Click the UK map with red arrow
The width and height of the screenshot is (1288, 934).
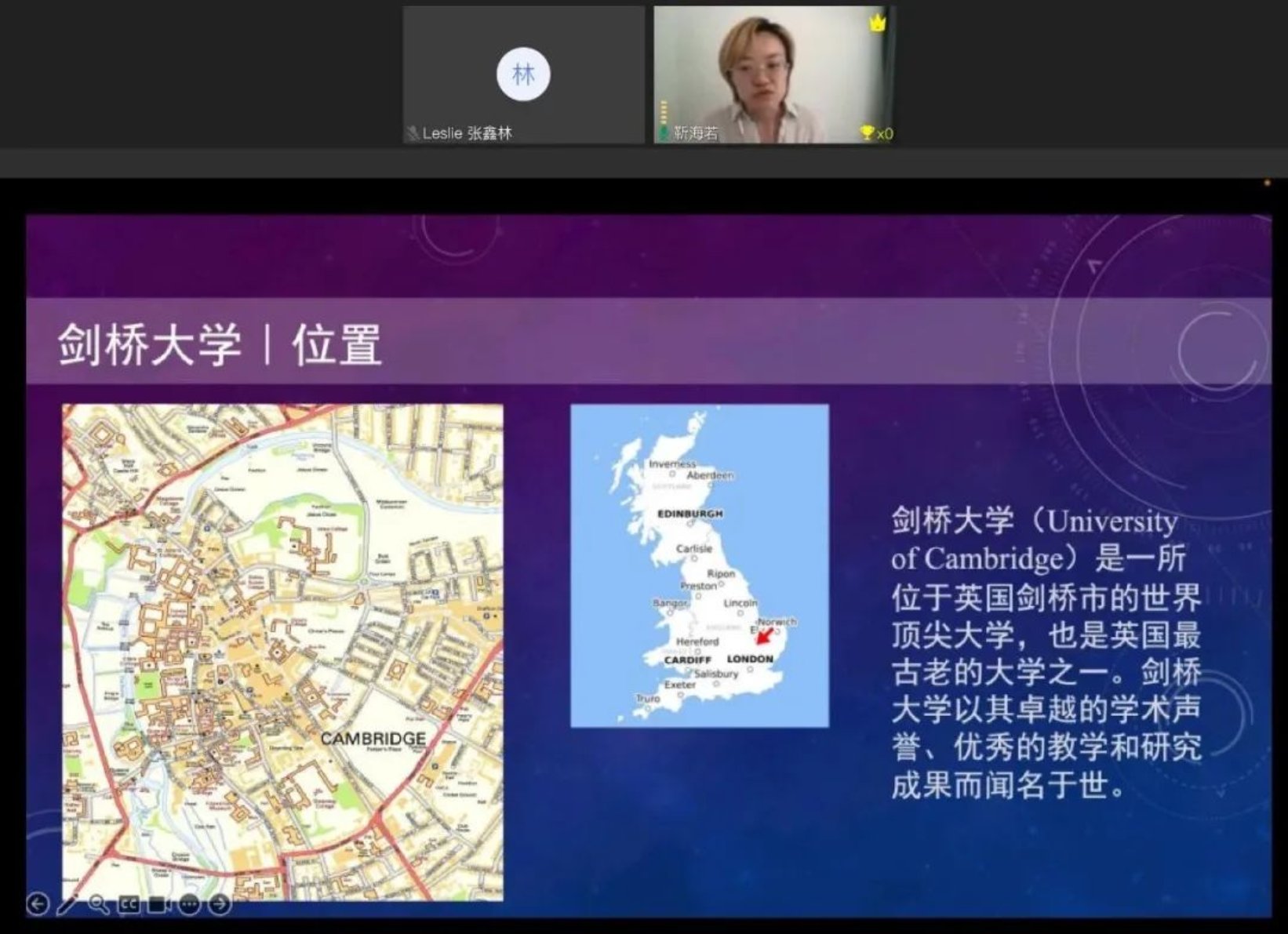[699, 565]
